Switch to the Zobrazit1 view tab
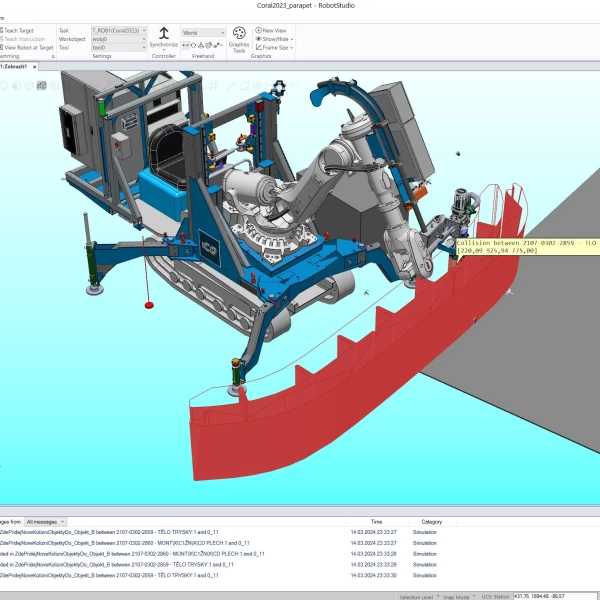The image size is (600, 600). point(15,67)
